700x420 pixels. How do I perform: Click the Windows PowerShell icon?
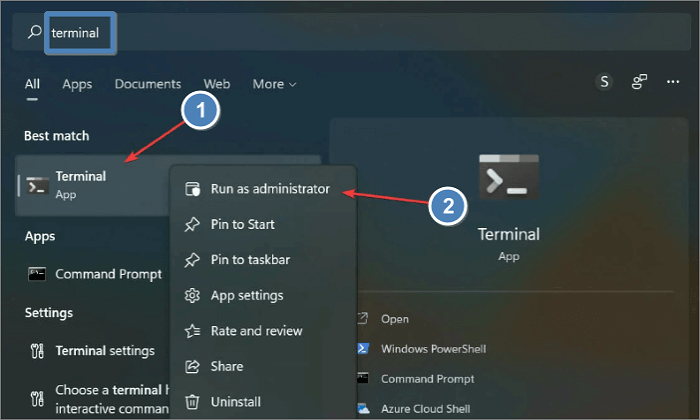pos(363,349)
